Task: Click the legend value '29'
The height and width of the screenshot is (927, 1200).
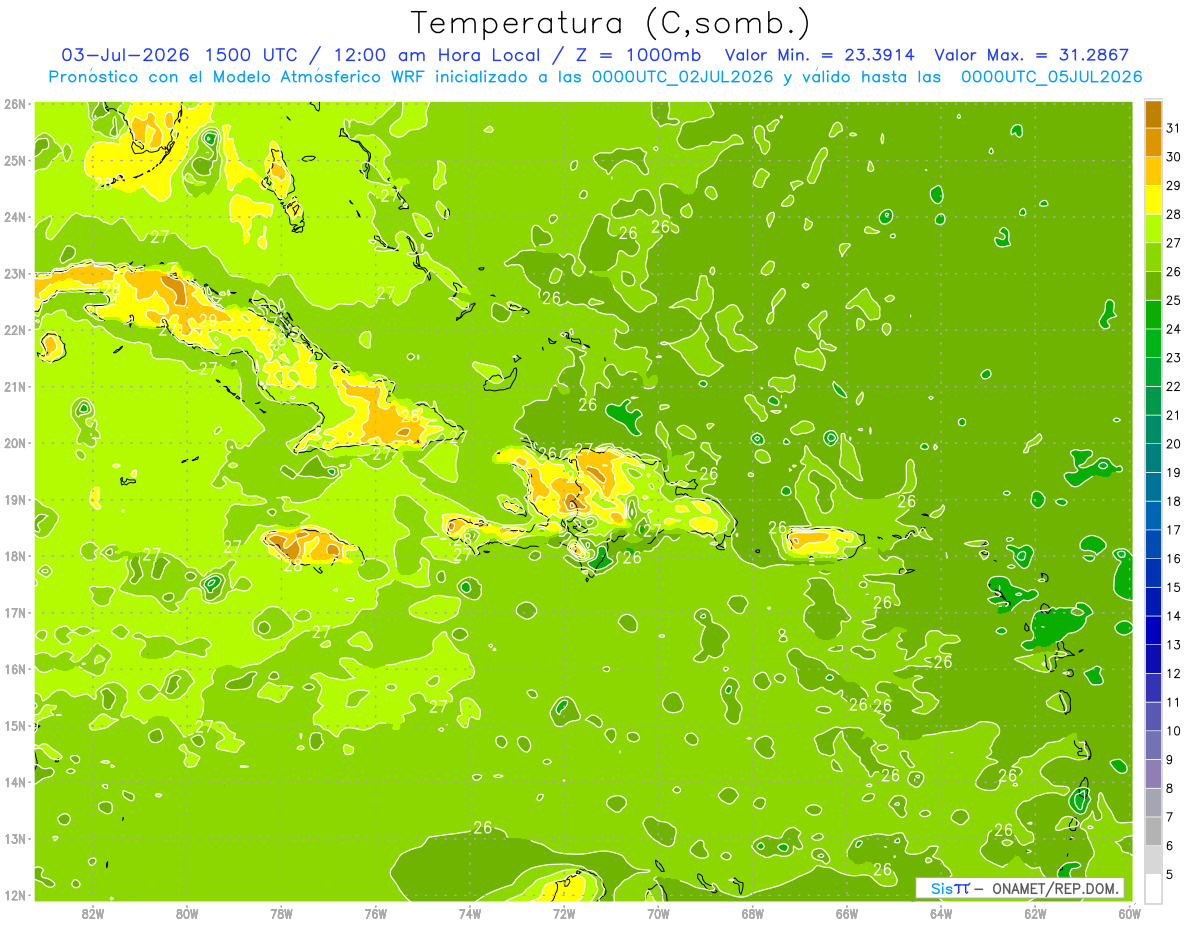Action: [x=1173, y=185]
